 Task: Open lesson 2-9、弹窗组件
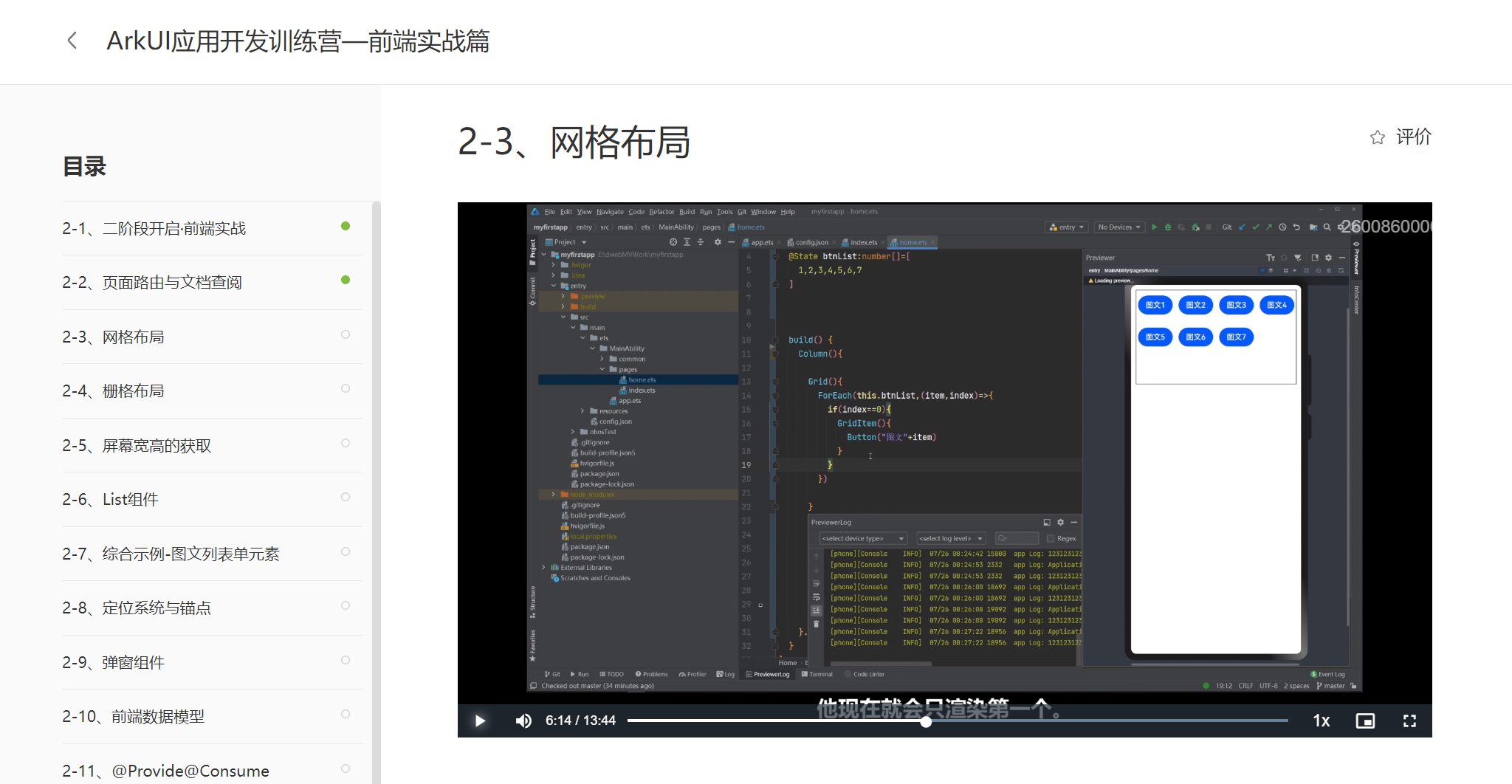pyautogui.click(x=213, y=662)
